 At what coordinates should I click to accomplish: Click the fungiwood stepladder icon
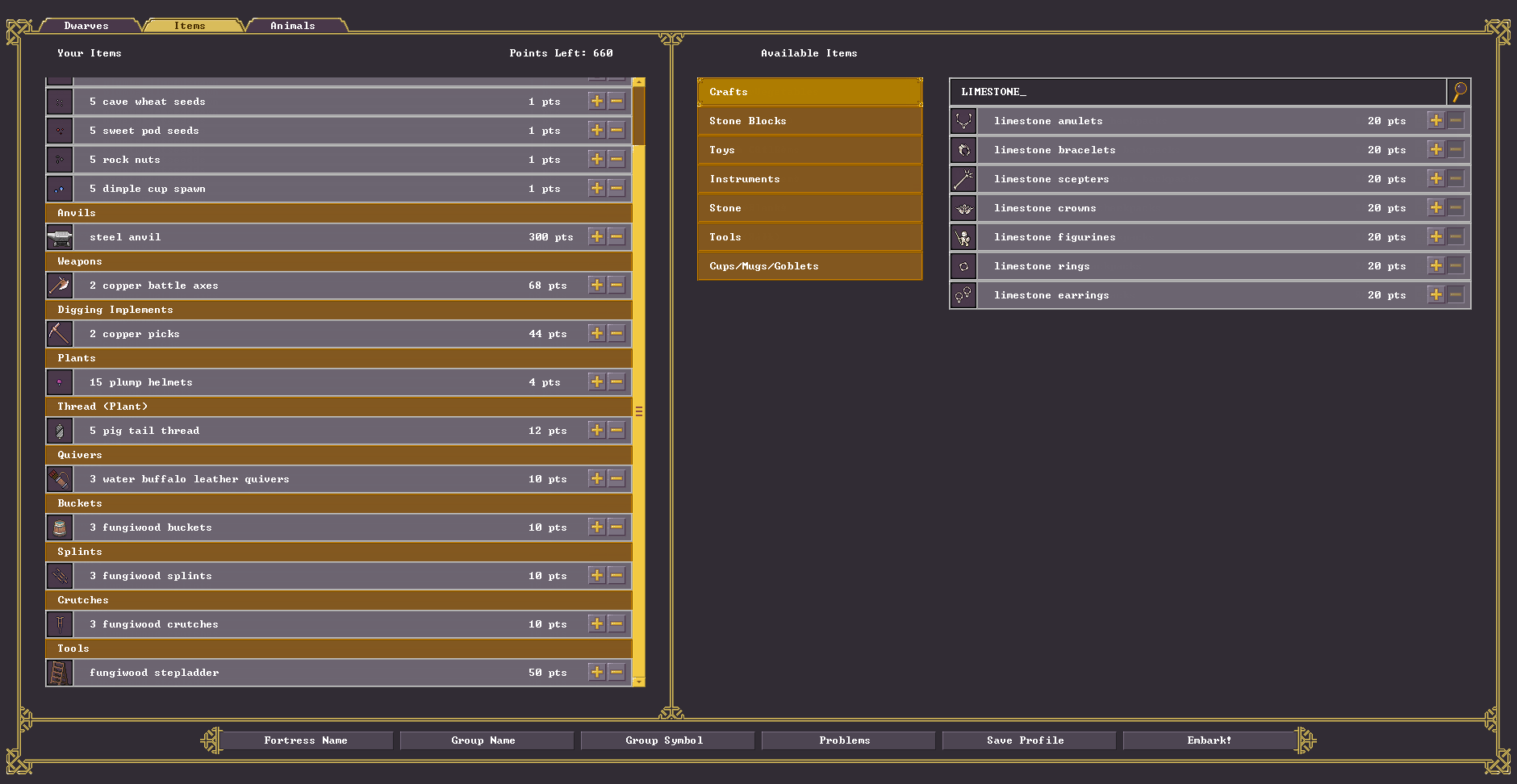60,673
